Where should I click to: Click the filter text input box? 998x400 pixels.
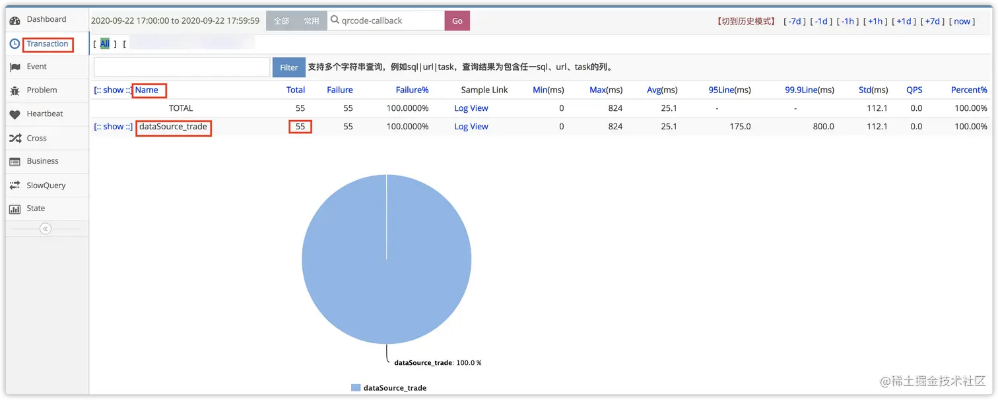coord(182,67)
